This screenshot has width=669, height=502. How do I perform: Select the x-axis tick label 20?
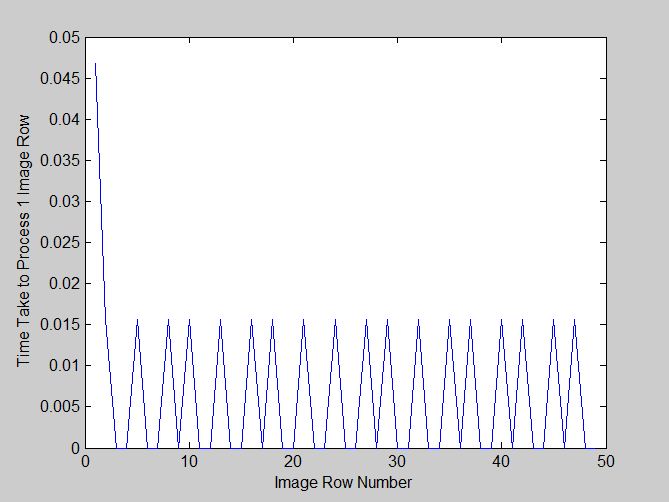coord(293,461)
